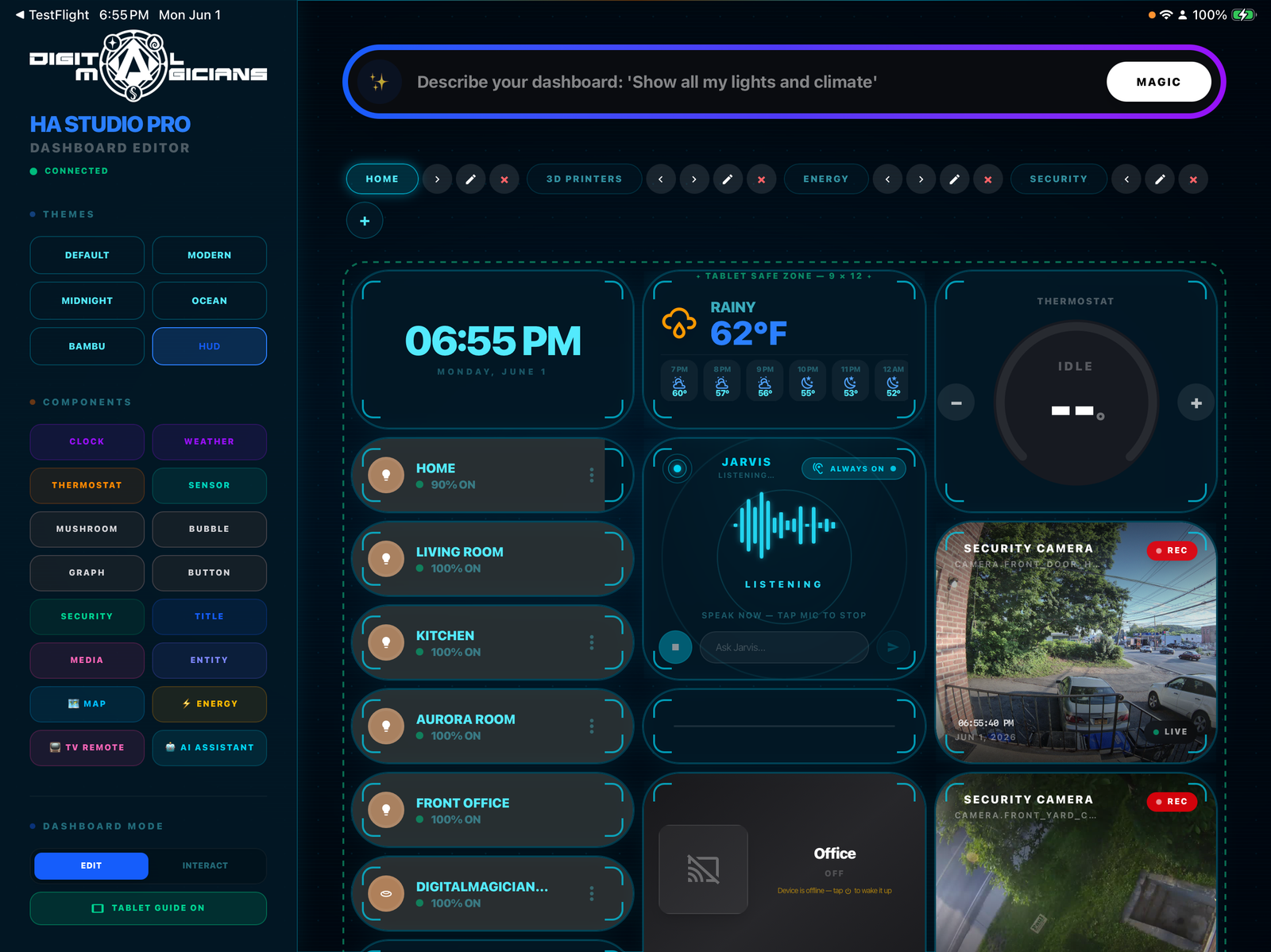Go back to TestFlight

point(52,15)
